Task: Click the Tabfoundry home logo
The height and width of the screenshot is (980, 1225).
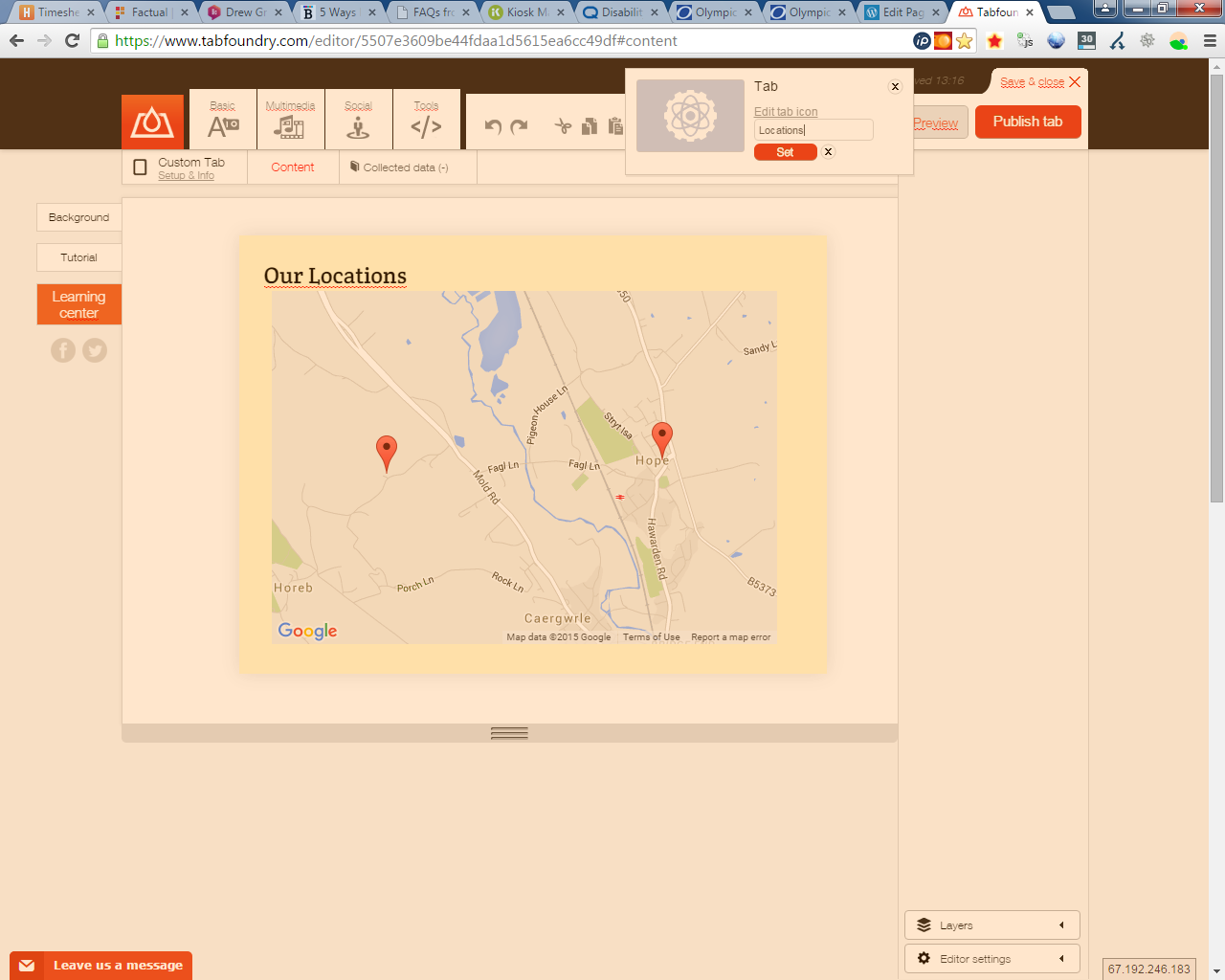Action: pos(152,122)
